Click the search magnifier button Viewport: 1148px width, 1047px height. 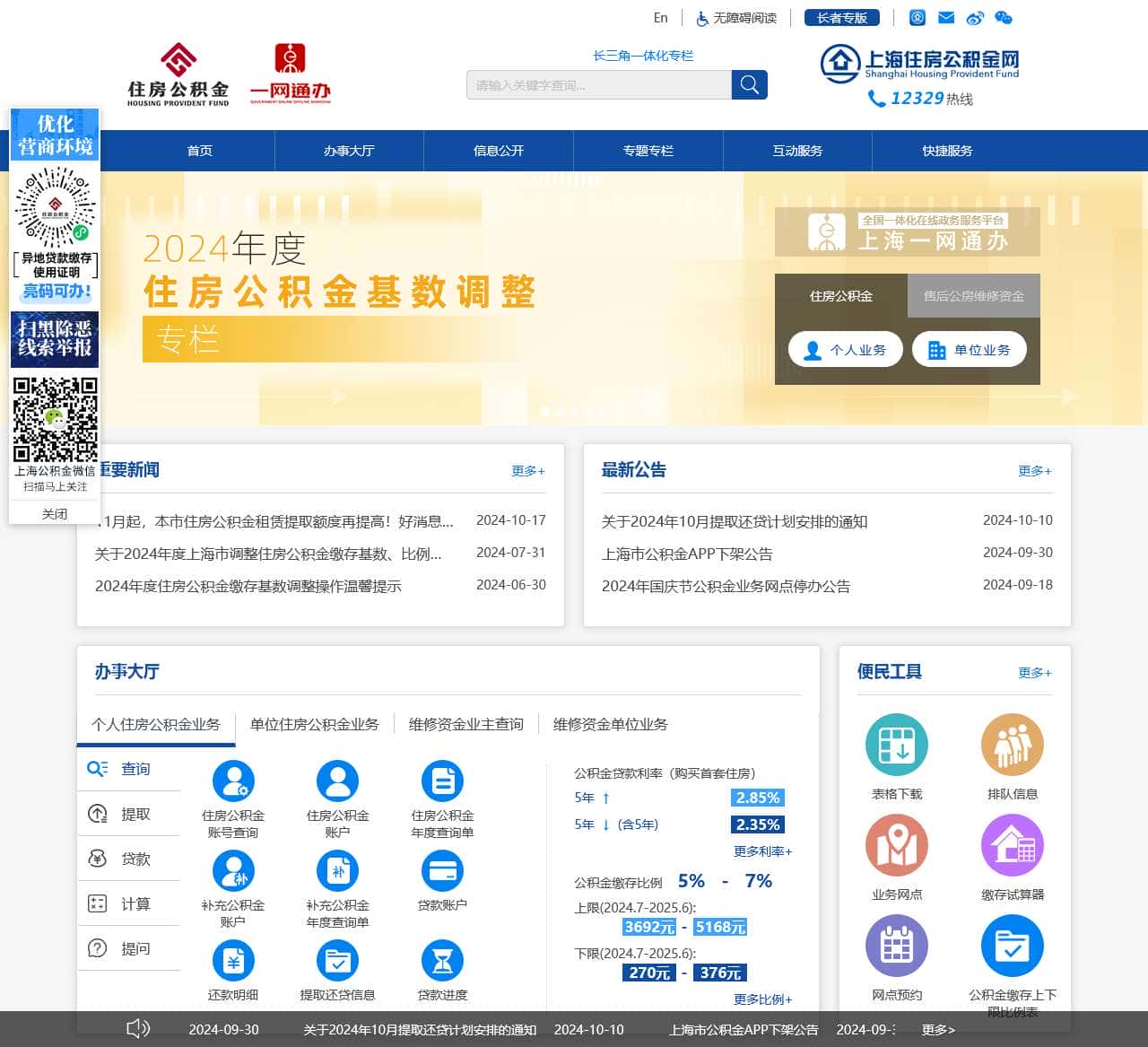tap(750, 85)
